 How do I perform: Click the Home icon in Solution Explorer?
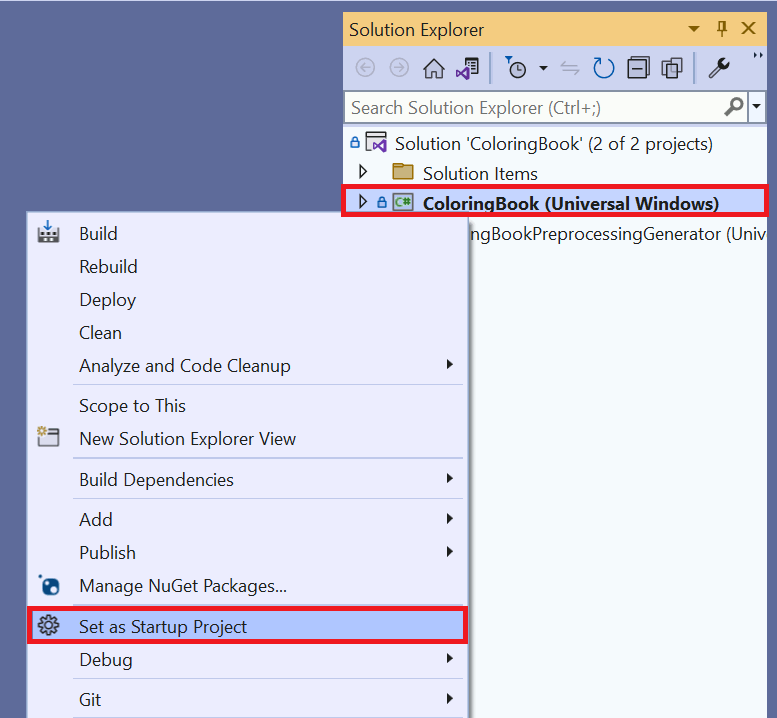pos(433,68)
